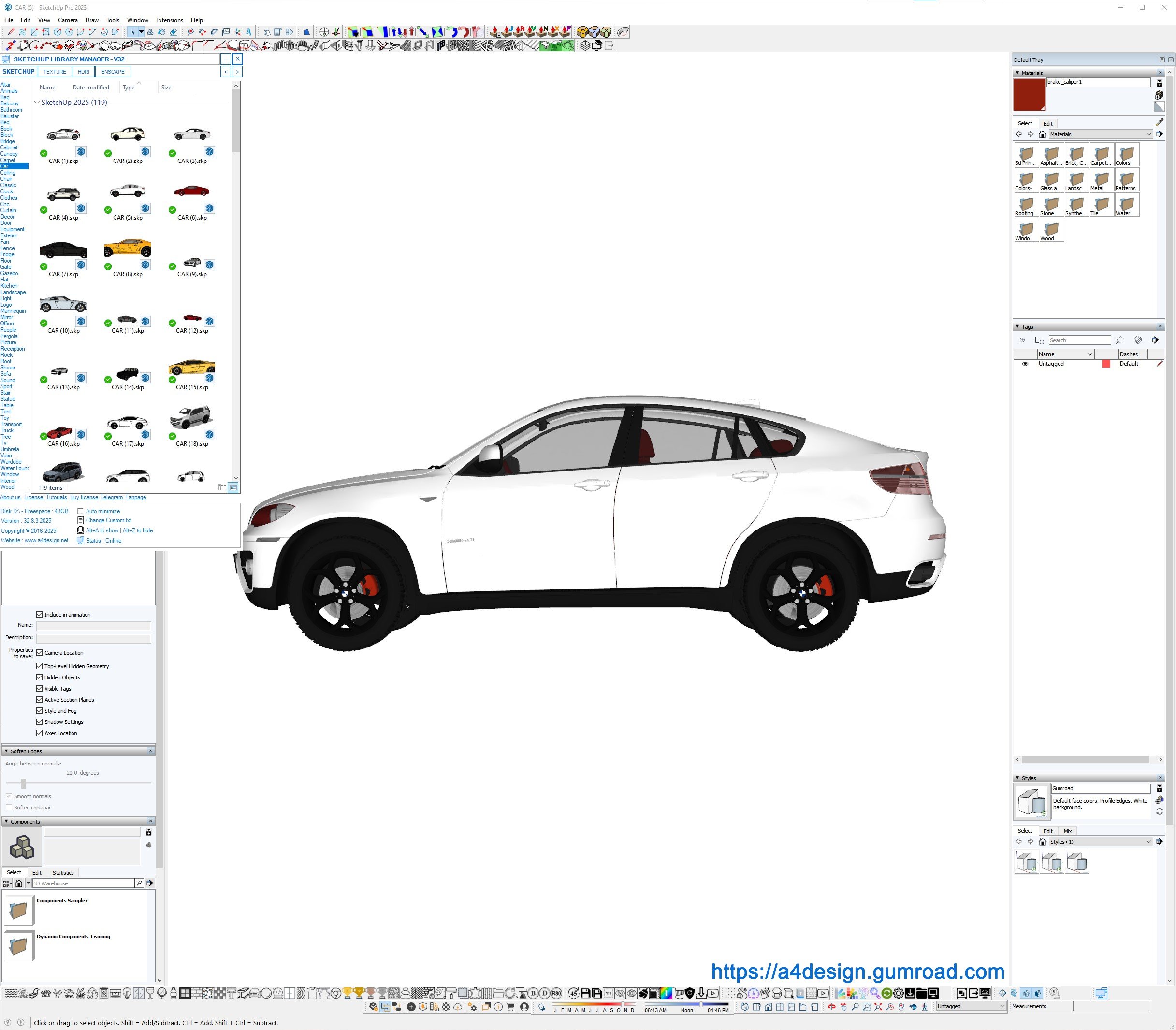Image resolution: width=1176 pixels, height=1030 pixels.
Task: Open the Materials collection dropdown
Action: pos(1148,134)
